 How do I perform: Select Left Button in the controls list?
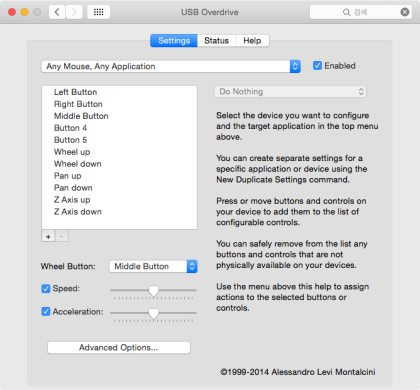coord(119,92)
